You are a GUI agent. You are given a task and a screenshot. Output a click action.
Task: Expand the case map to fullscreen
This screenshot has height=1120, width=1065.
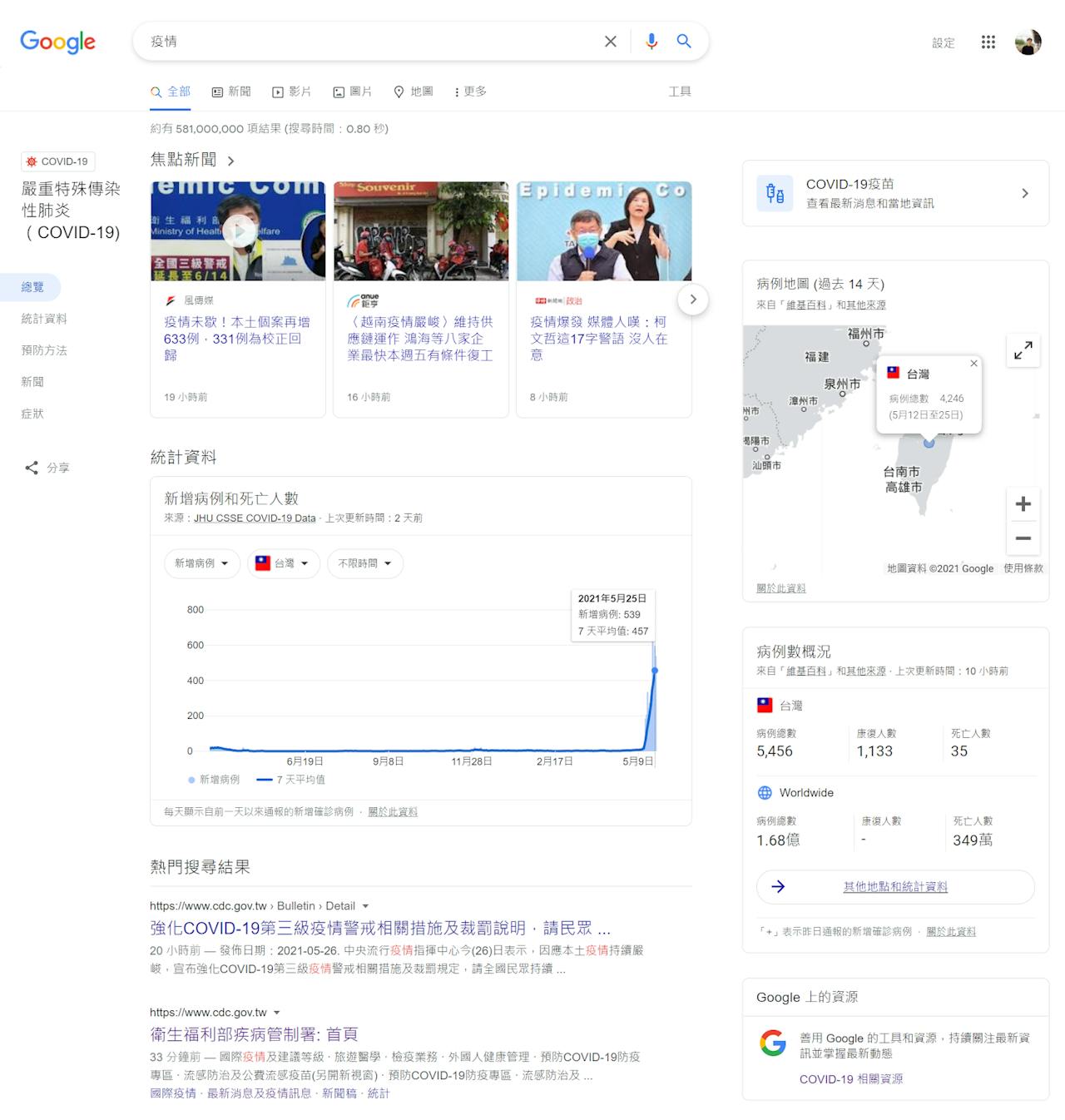pos(1023,350)
